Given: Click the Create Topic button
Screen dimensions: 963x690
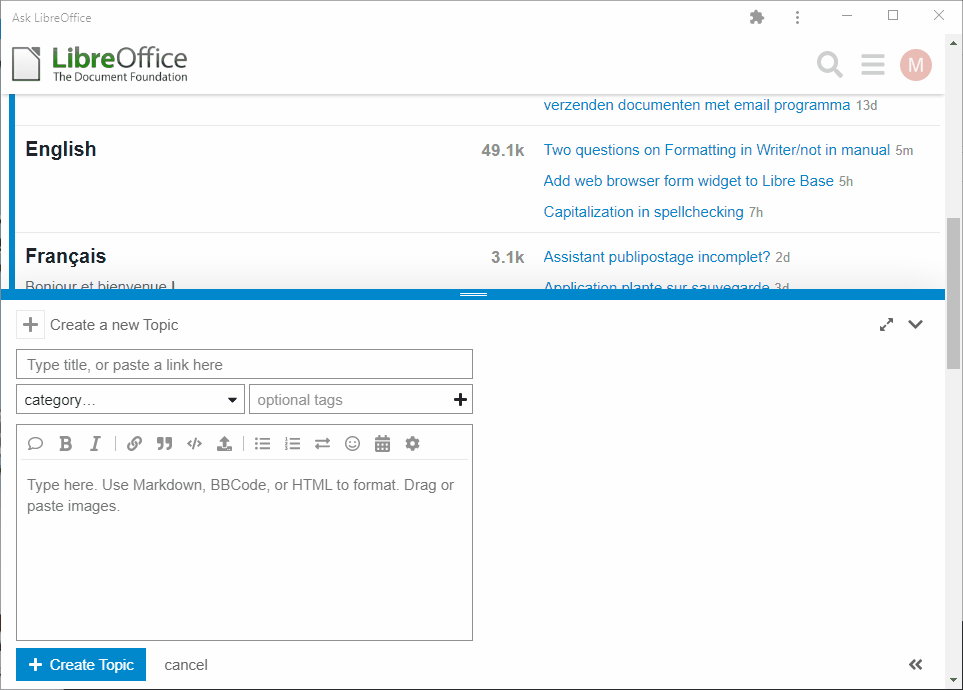Looking at the screenshot, I should click(81, 664).
